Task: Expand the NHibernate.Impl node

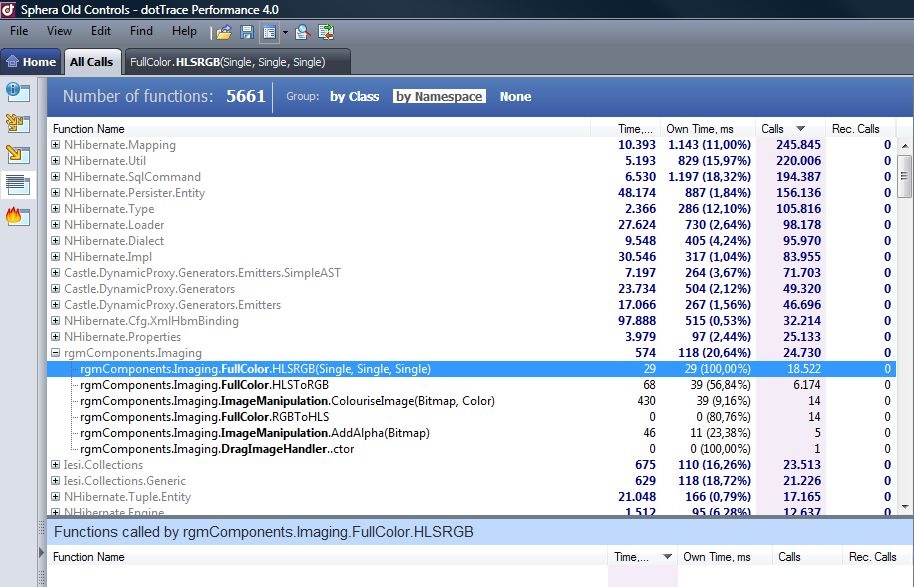Action: (55, 256)
